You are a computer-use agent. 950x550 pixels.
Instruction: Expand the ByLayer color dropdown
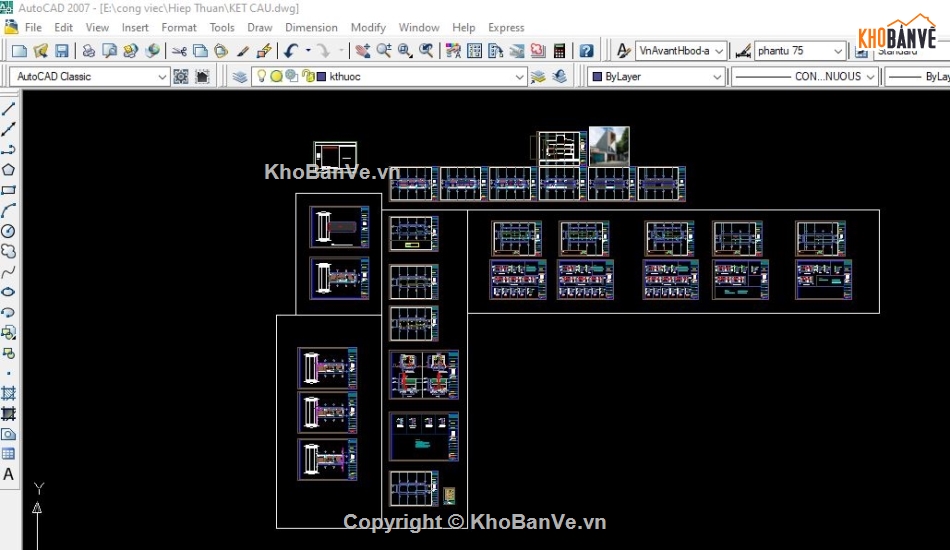717,77
